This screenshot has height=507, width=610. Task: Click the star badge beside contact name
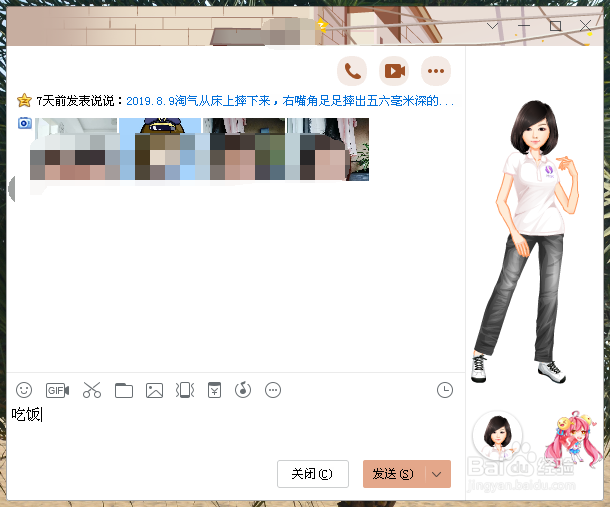(x=322, y=25)
